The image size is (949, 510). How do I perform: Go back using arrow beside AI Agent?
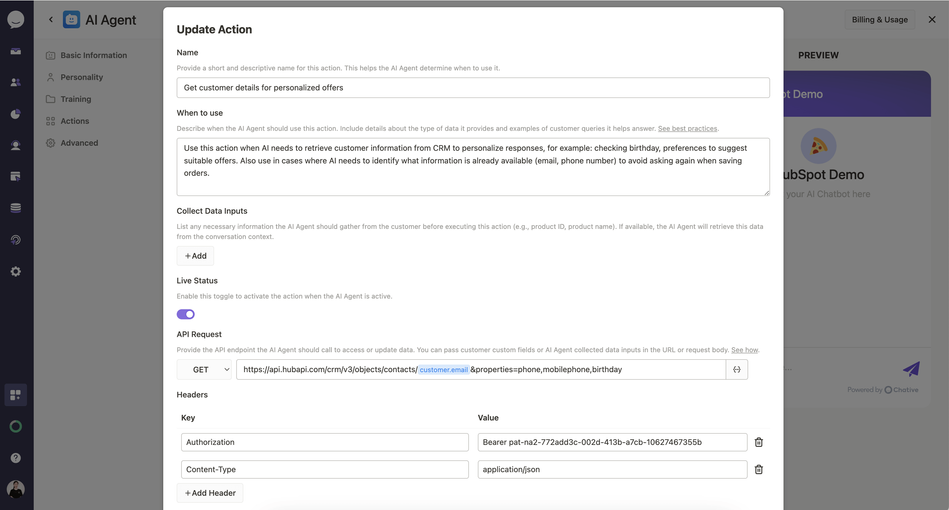(51, 19)
